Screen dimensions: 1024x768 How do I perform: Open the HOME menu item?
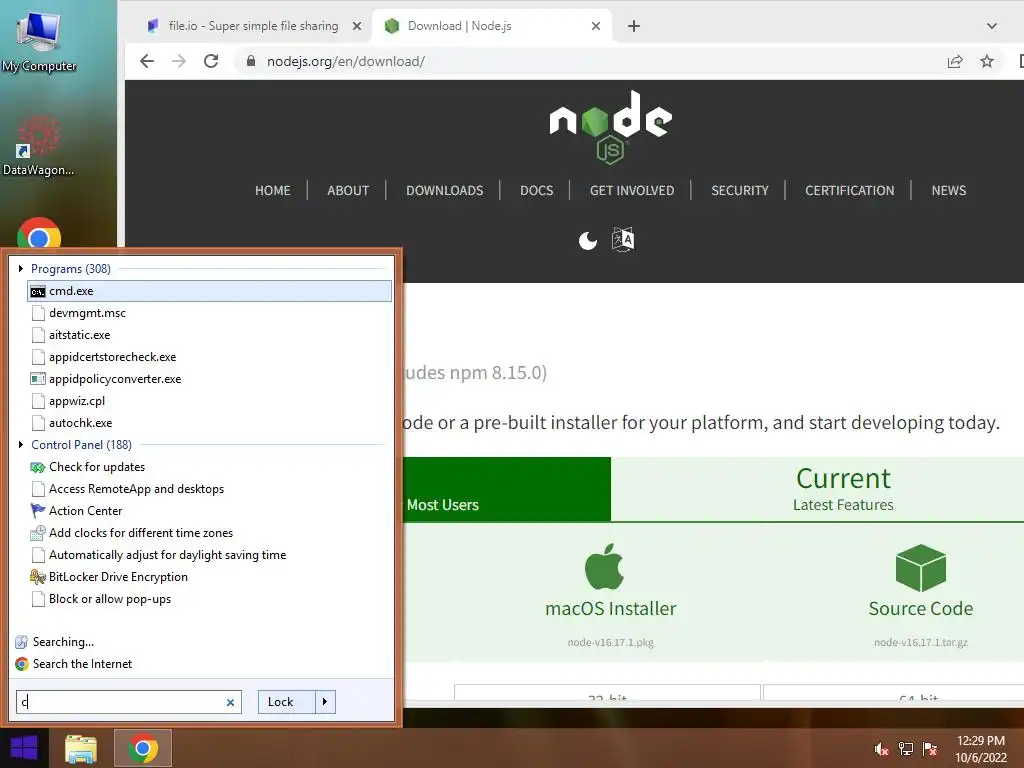click(273, 191)
